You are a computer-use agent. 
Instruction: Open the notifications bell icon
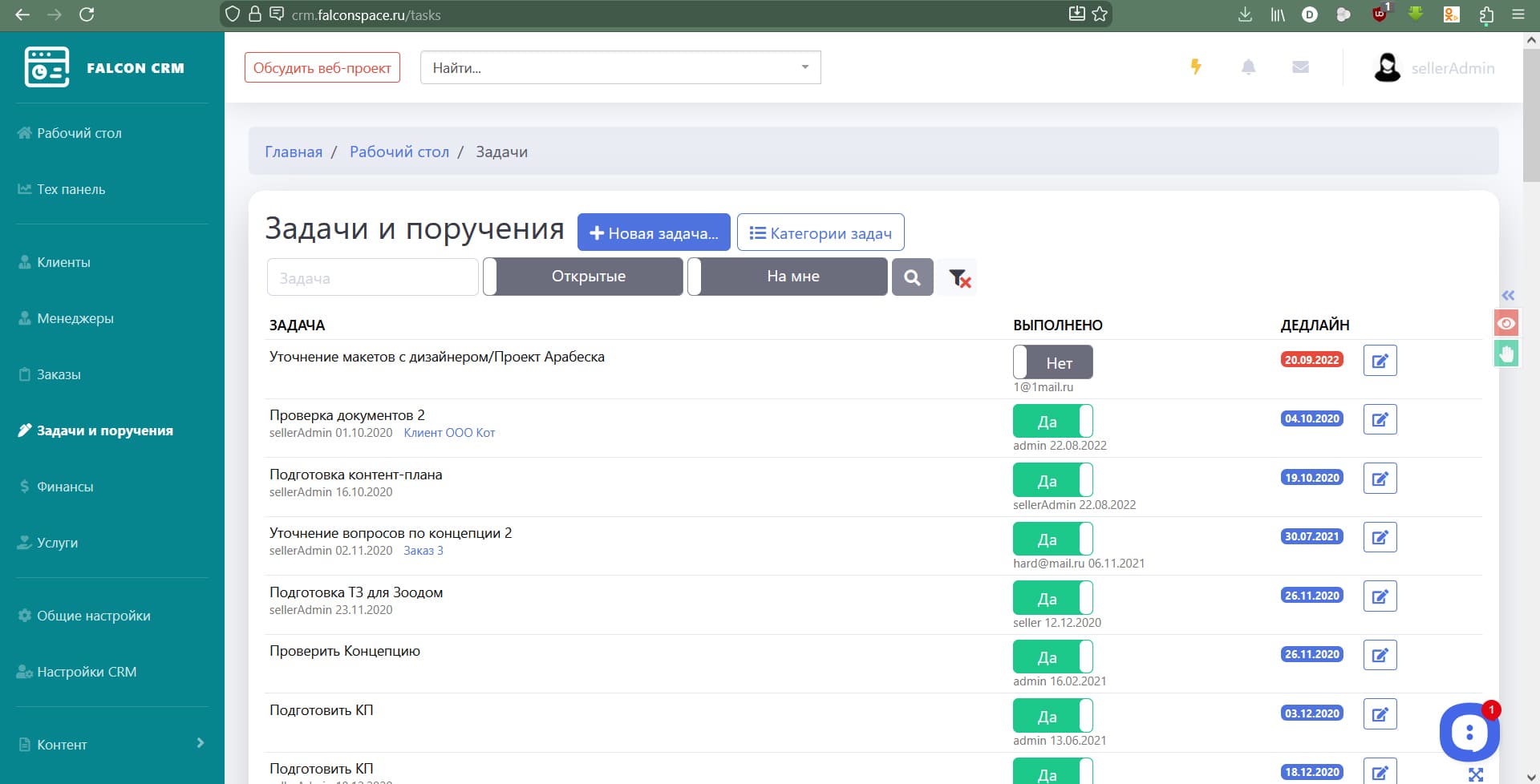point(1248,67)
